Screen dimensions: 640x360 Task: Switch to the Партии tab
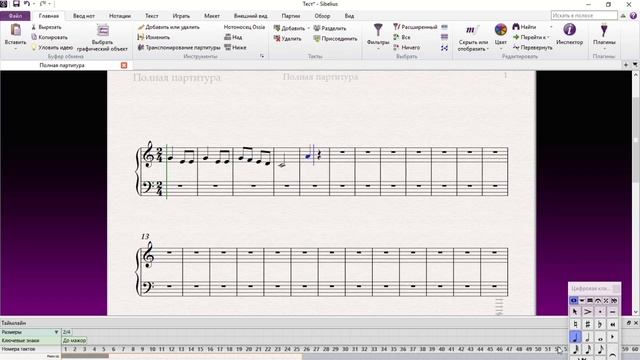pos(291,16)
